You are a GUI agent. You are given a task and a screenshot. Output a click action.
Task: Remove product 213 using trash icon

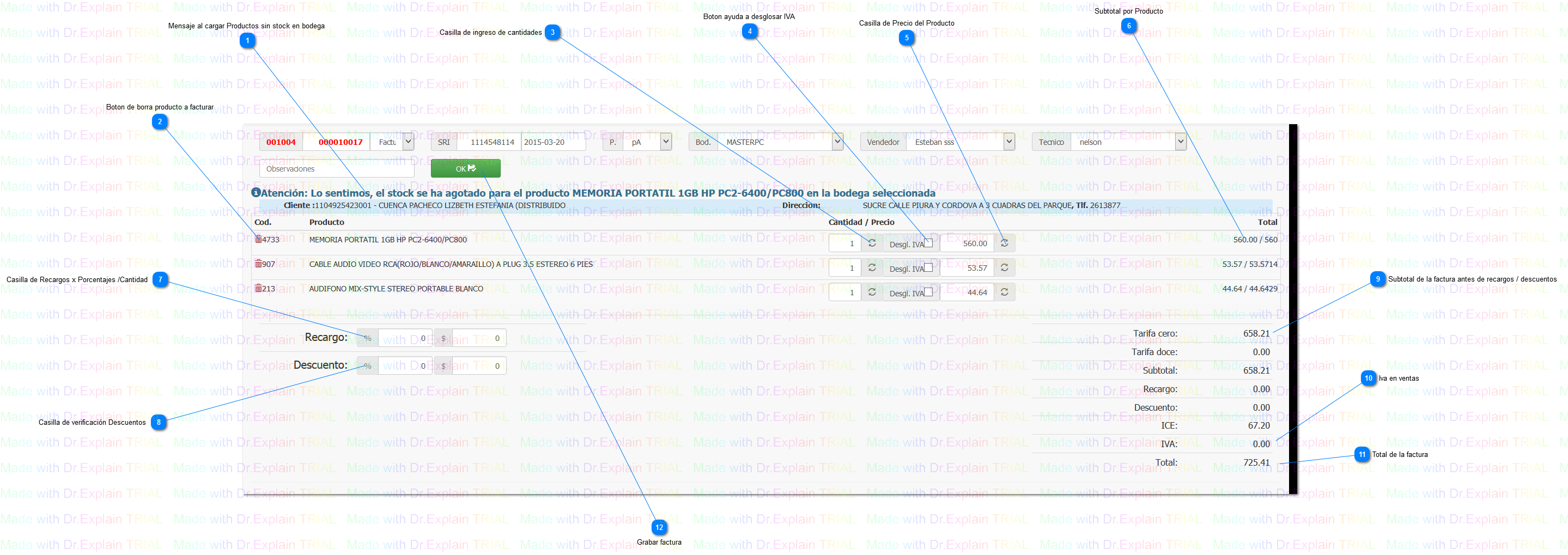[258, 289]
